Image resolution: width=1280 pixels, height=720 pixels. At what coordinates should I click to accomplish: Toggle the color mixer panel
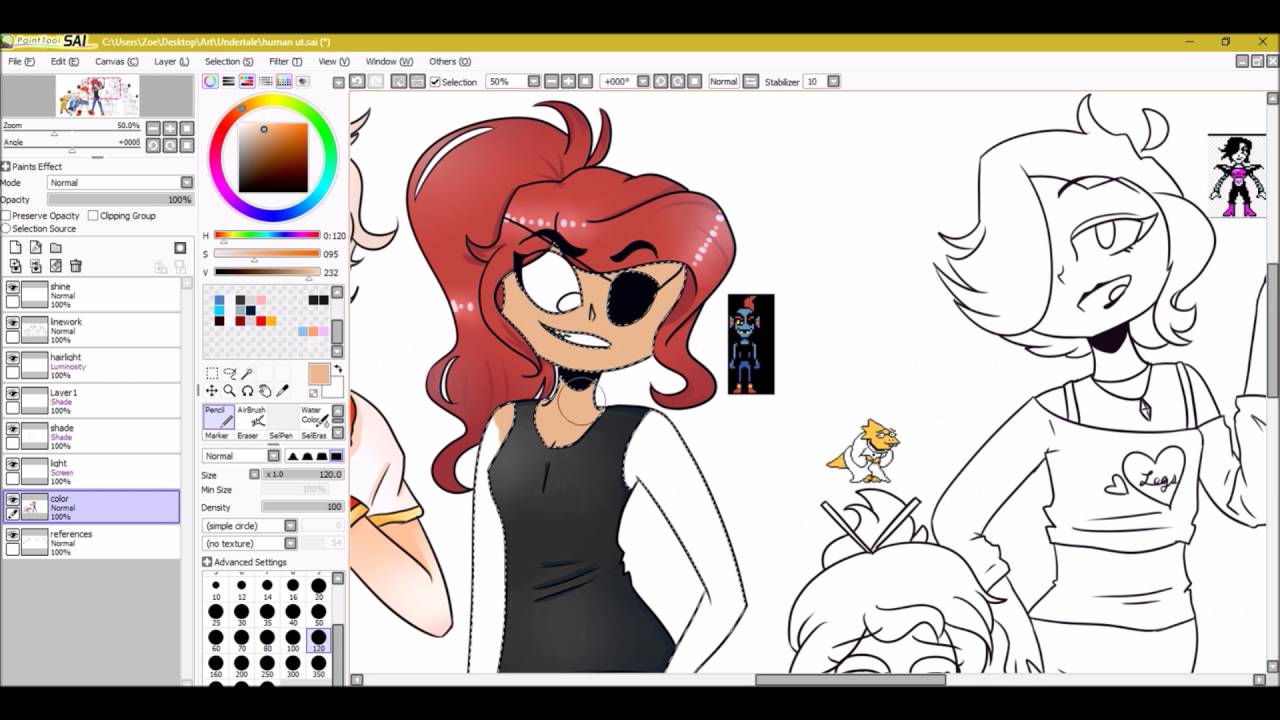265,81
